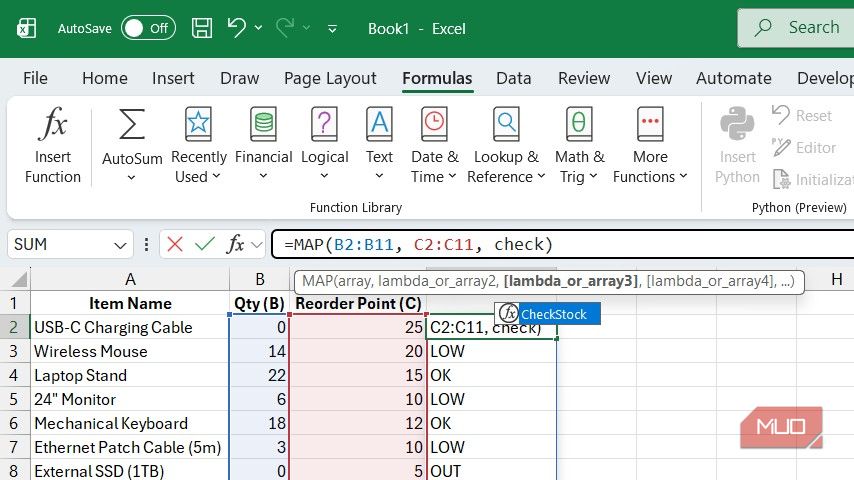The width and height of the screenshot is (854, 480).
Task: Click quantity 14 for Wireless Mouse
Action: pos(259,351)
